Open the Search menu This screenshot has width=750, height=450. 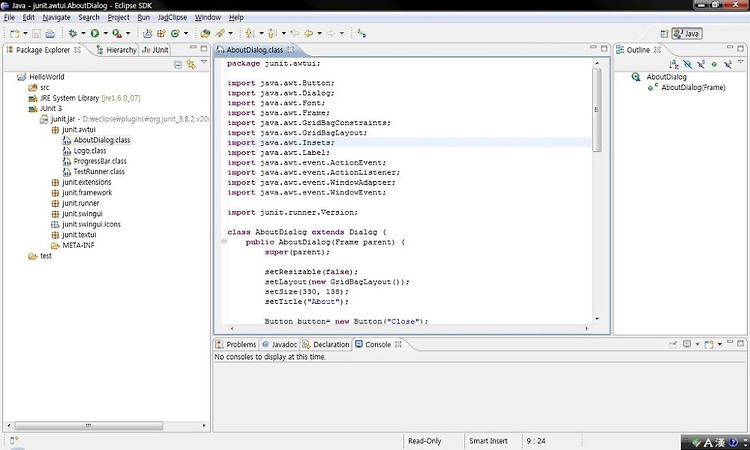(89, 17)
